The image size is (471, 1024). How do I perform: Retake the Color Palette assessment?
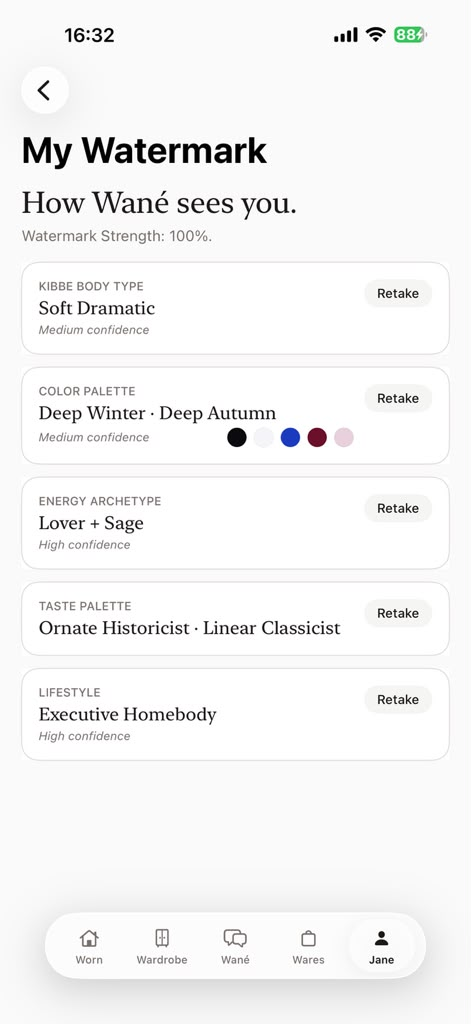[398, 398]
